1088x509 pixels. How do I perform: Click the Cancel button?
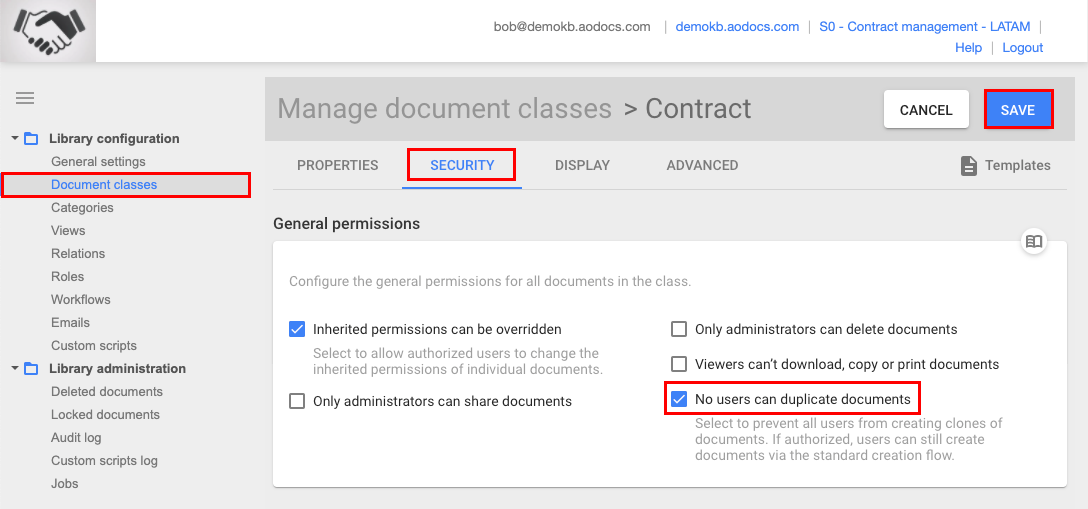point(926,110)
